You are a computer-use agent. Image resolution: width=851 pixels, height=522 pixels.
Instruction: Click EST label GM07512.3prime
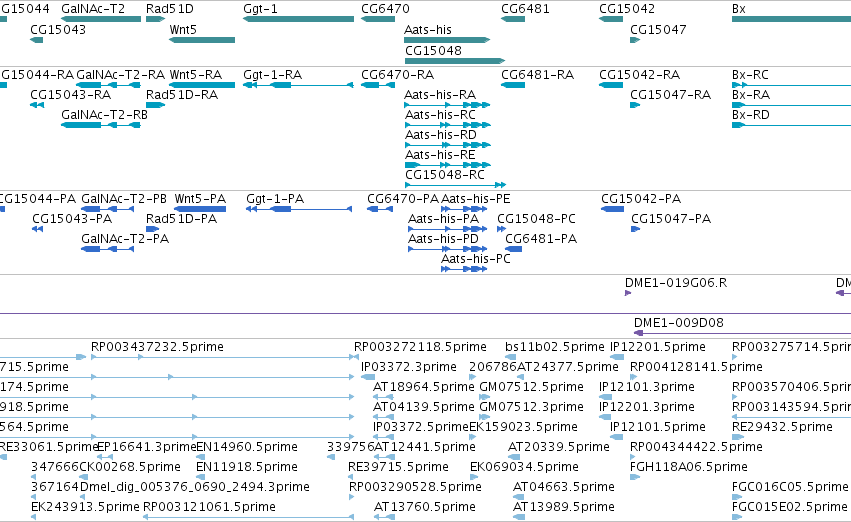click(532, 408)
